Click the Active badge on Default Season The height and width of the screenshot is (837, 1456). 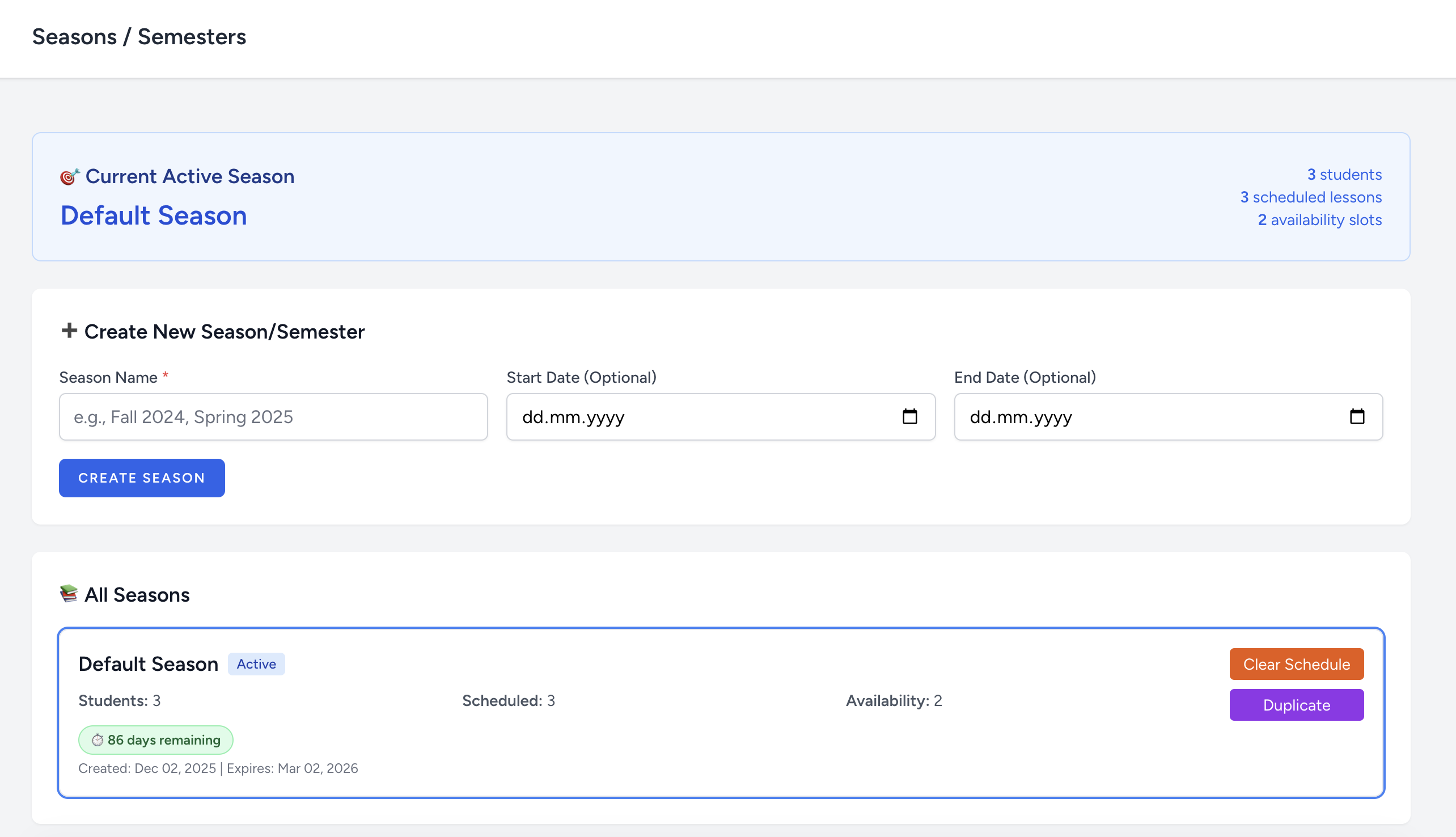[256, 664]
